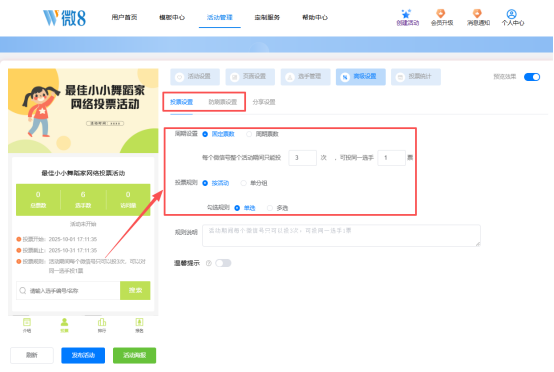Viewport: 554px width, 372px height.
Task: Open the 活动设置 step tab
Action: coord(195,77)
